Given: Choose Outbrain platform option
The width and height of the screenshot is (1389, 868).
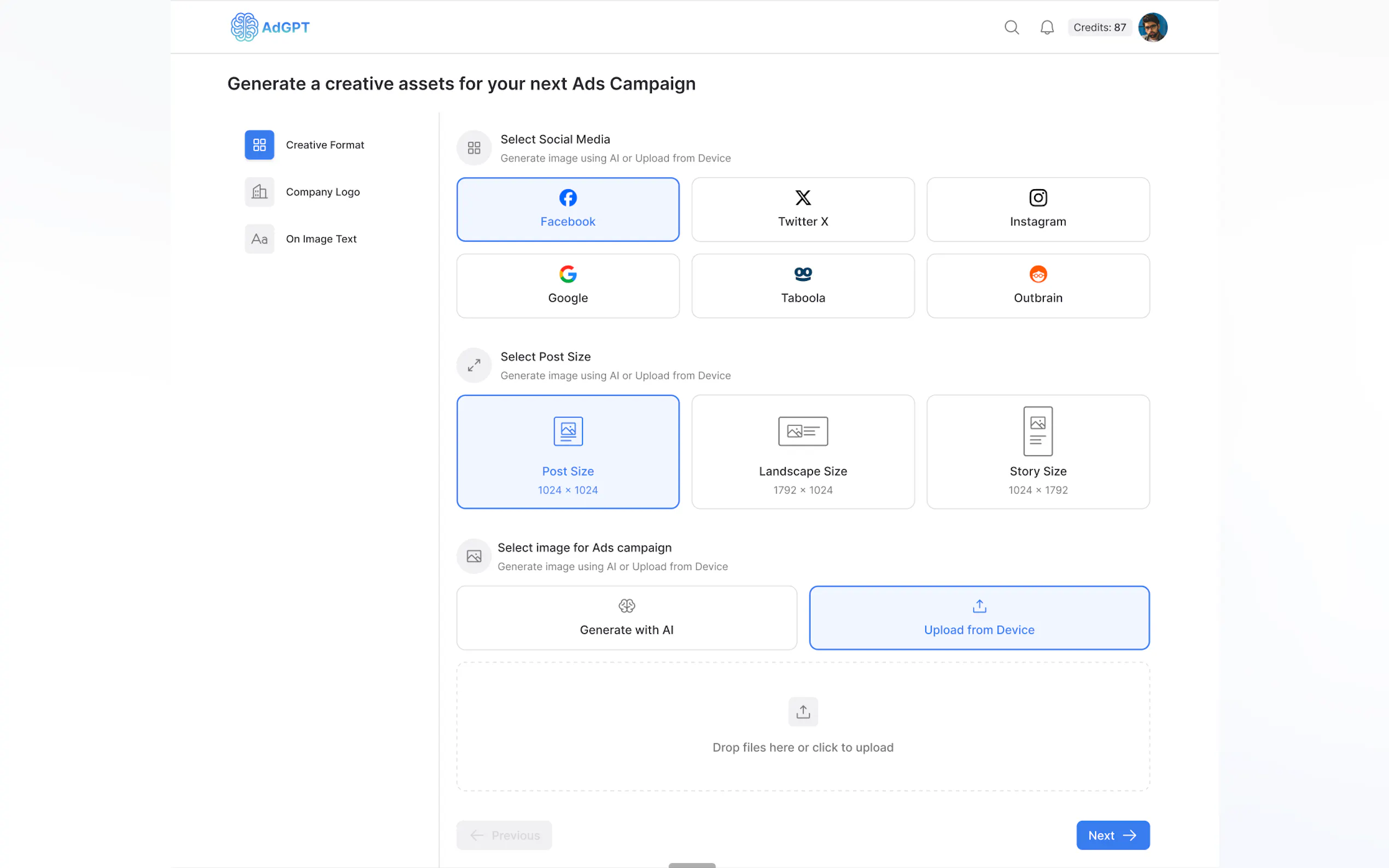Looking at the screenshot, I should (x=1037, y=286).
